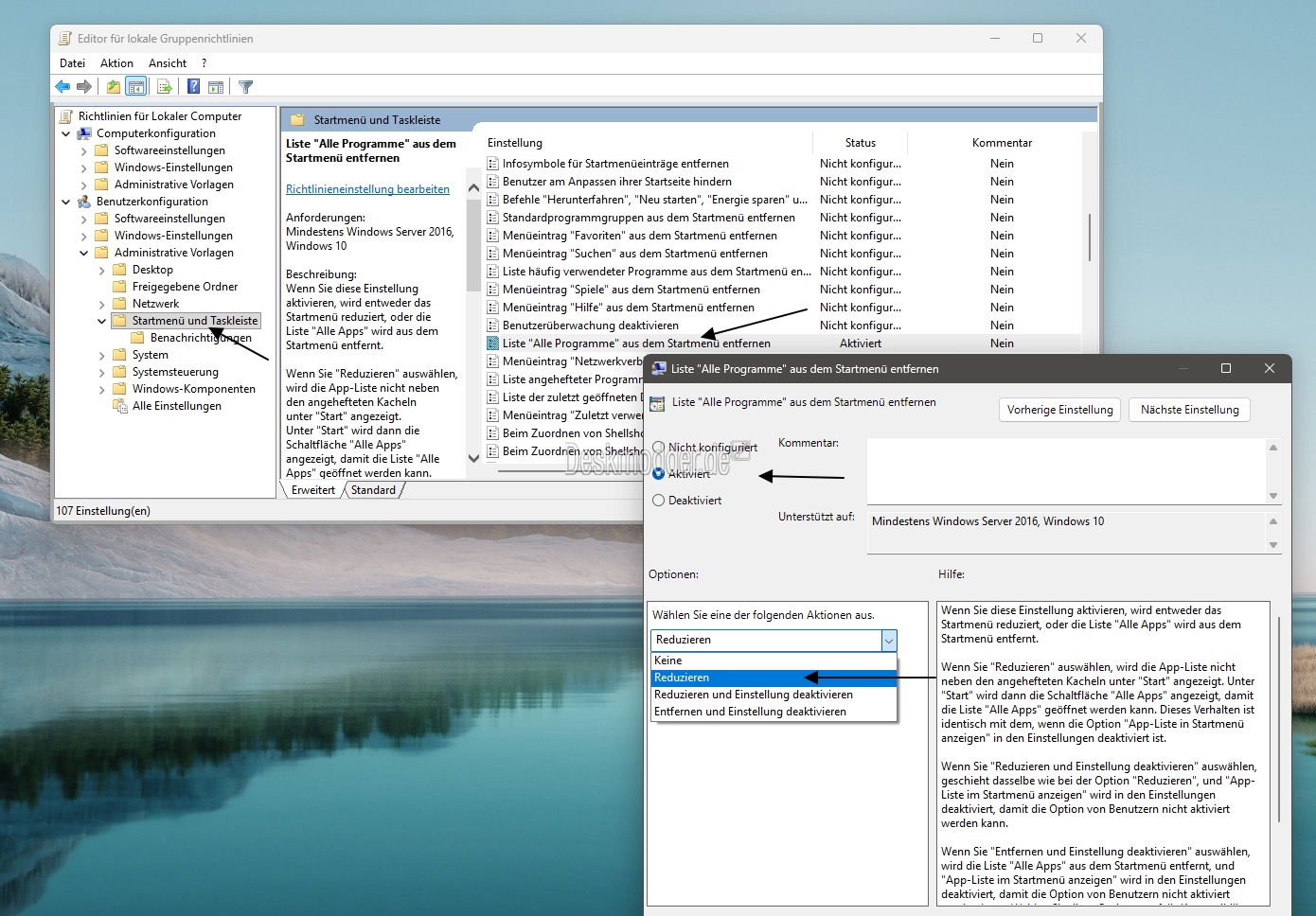Click the blue Back arrow in toolbar

[x=62, y=87]
